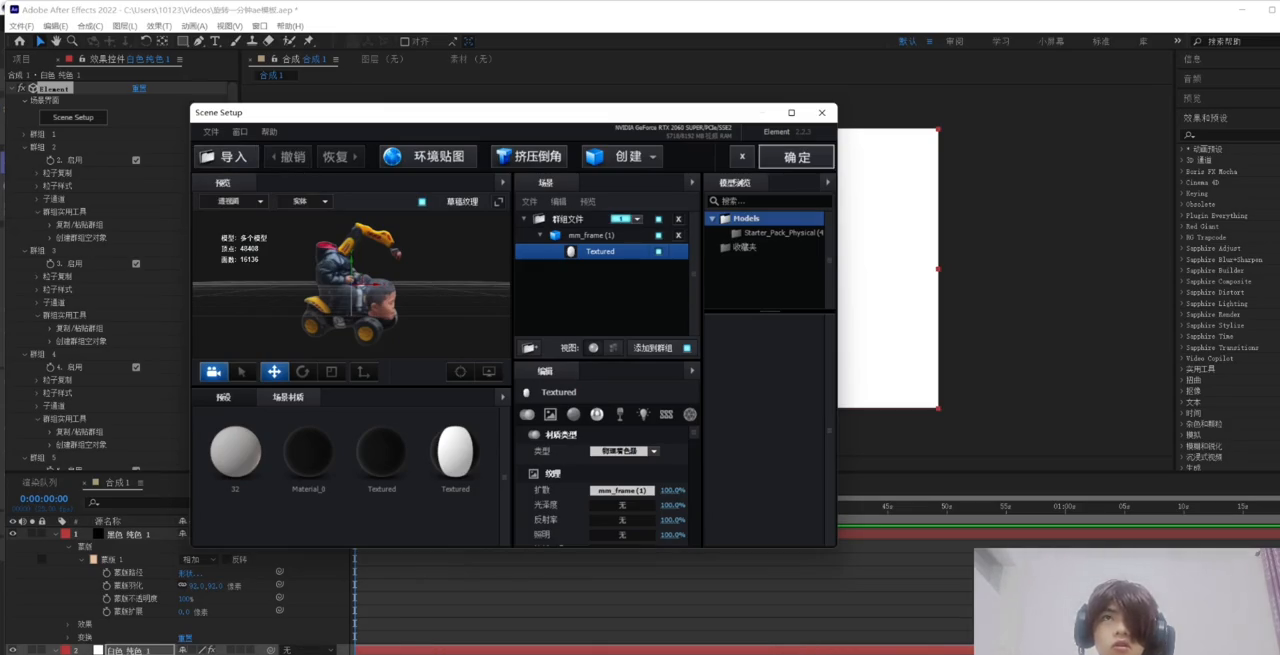This screenshot has height=655, width=1280.
Task: Toggle the 对齐 snapping checkbox in the toolbar
Action: click(405, 42)
